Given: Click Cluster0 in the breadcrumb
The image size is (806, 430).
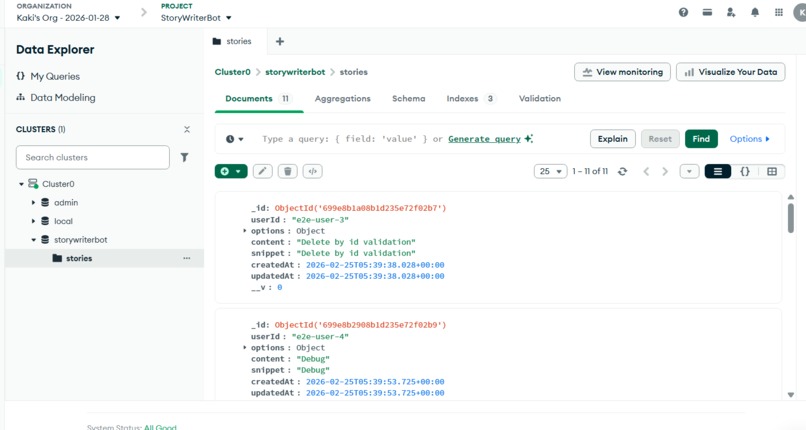Looking at the screenshot, I should tap(232, 72).
